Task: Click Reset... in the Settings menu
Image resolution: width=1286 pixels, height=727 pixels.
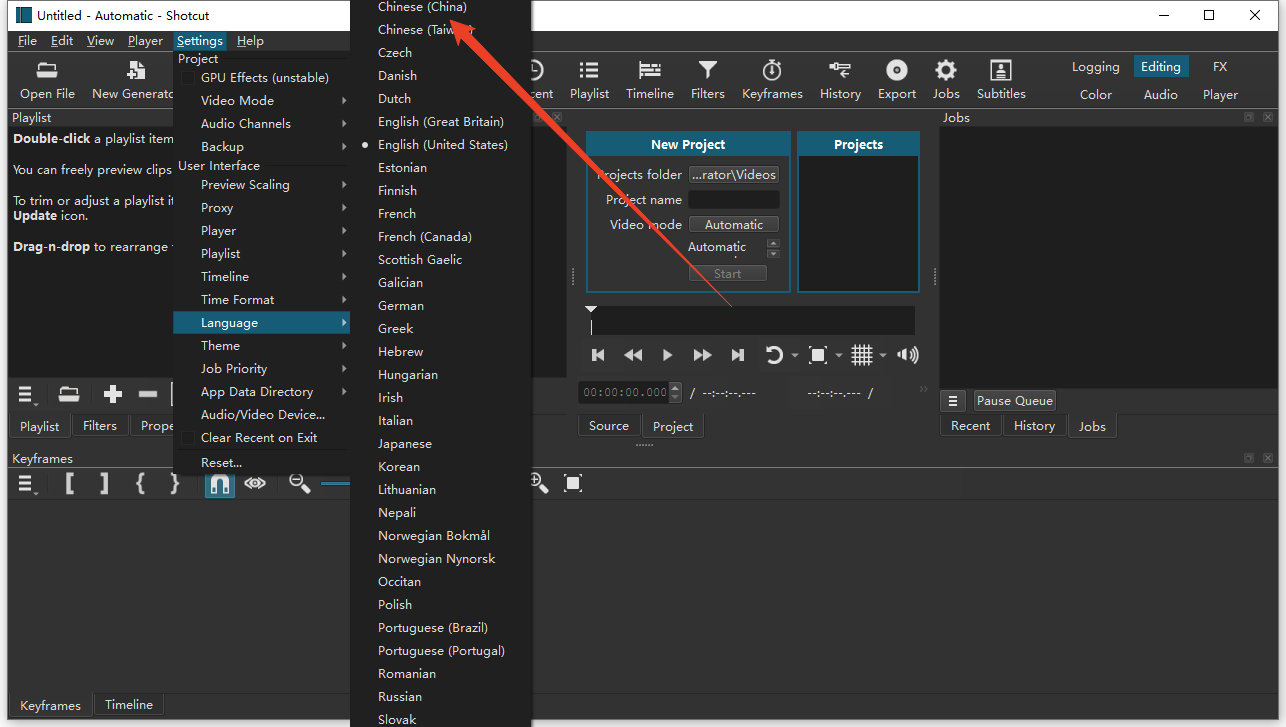Action: click(221, 463)
